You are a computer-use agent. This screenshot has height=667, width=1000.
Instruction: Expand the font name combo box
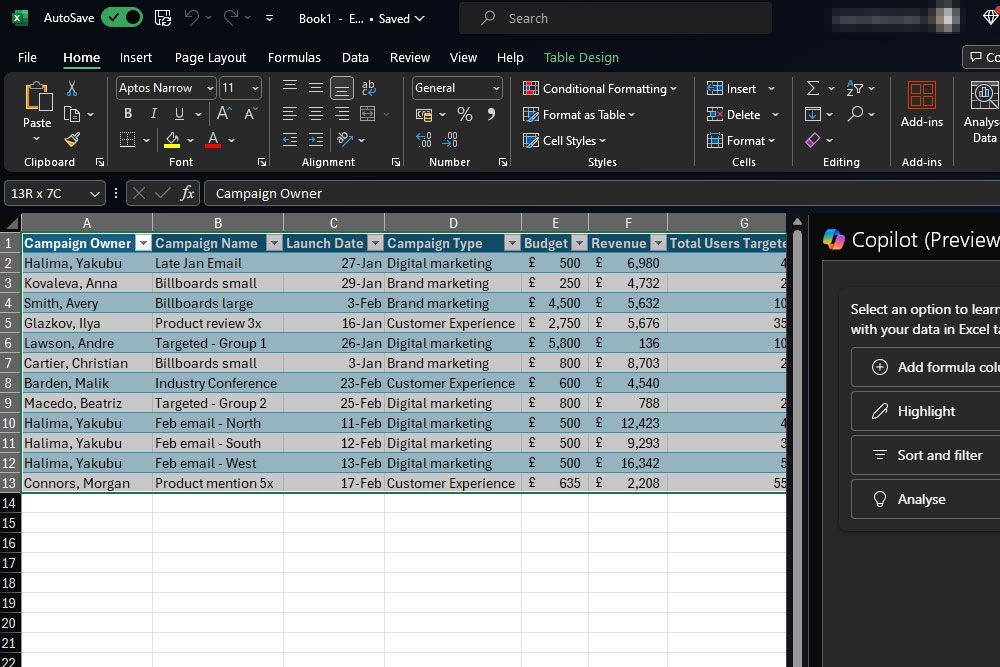click(x=210, y=88)
